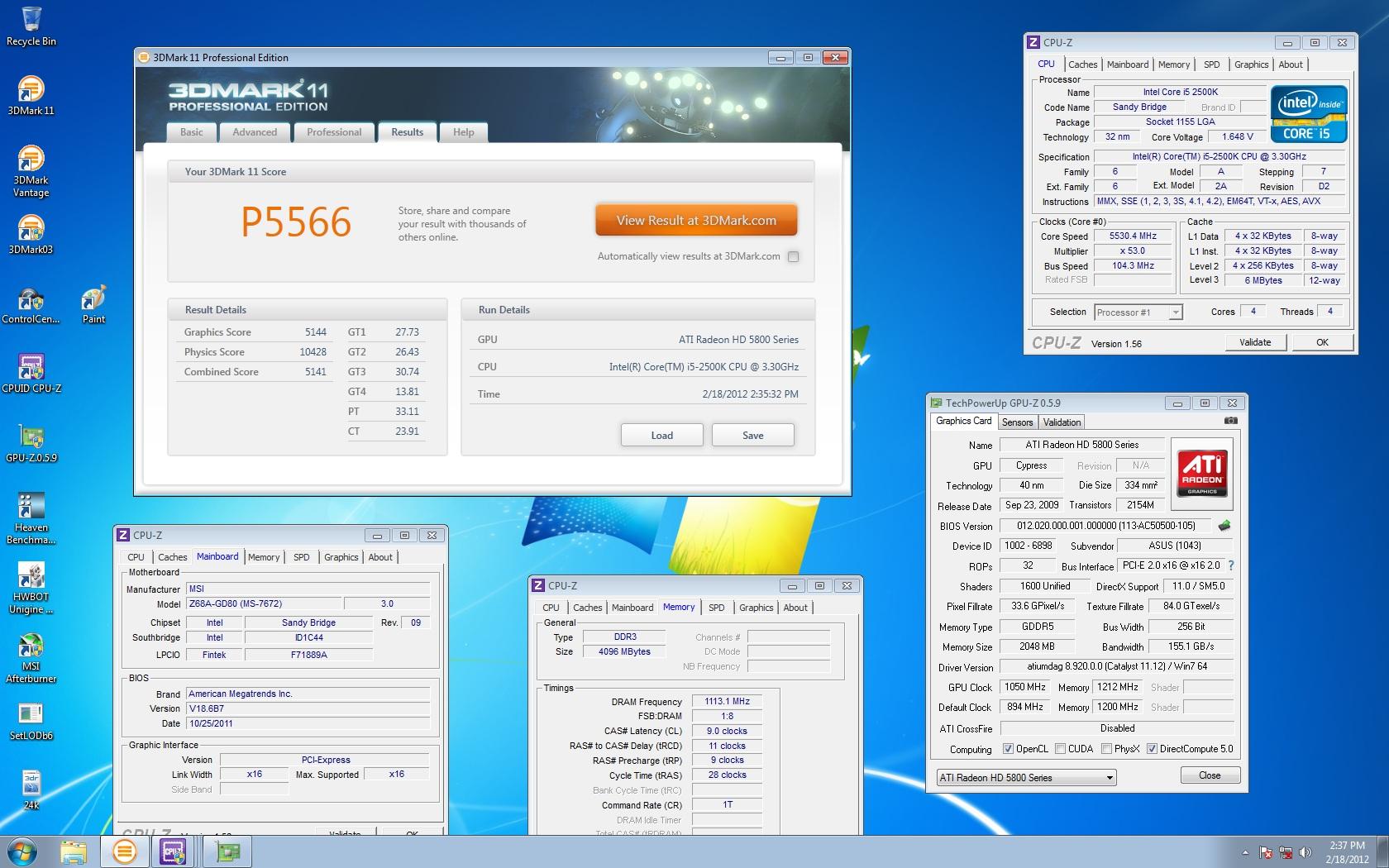Open CPUID CPU-Z desktop icon
This screenshot has height=868, width=1389.
coord(31,373)
